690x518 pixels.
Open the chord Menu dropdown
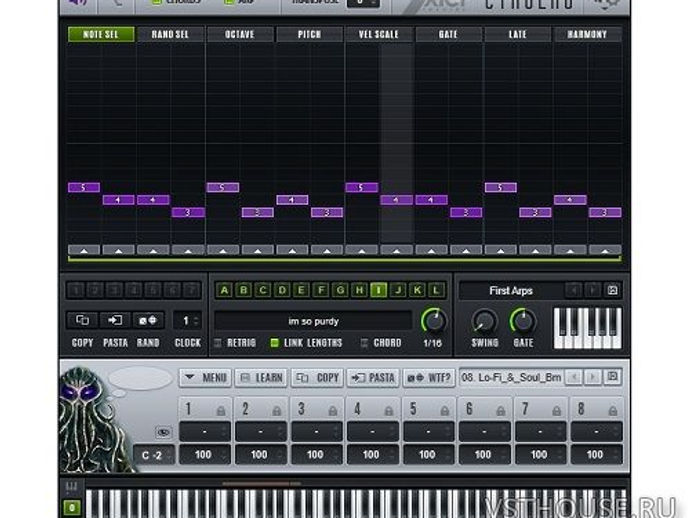pyautogui.click(x=205, y=378)
